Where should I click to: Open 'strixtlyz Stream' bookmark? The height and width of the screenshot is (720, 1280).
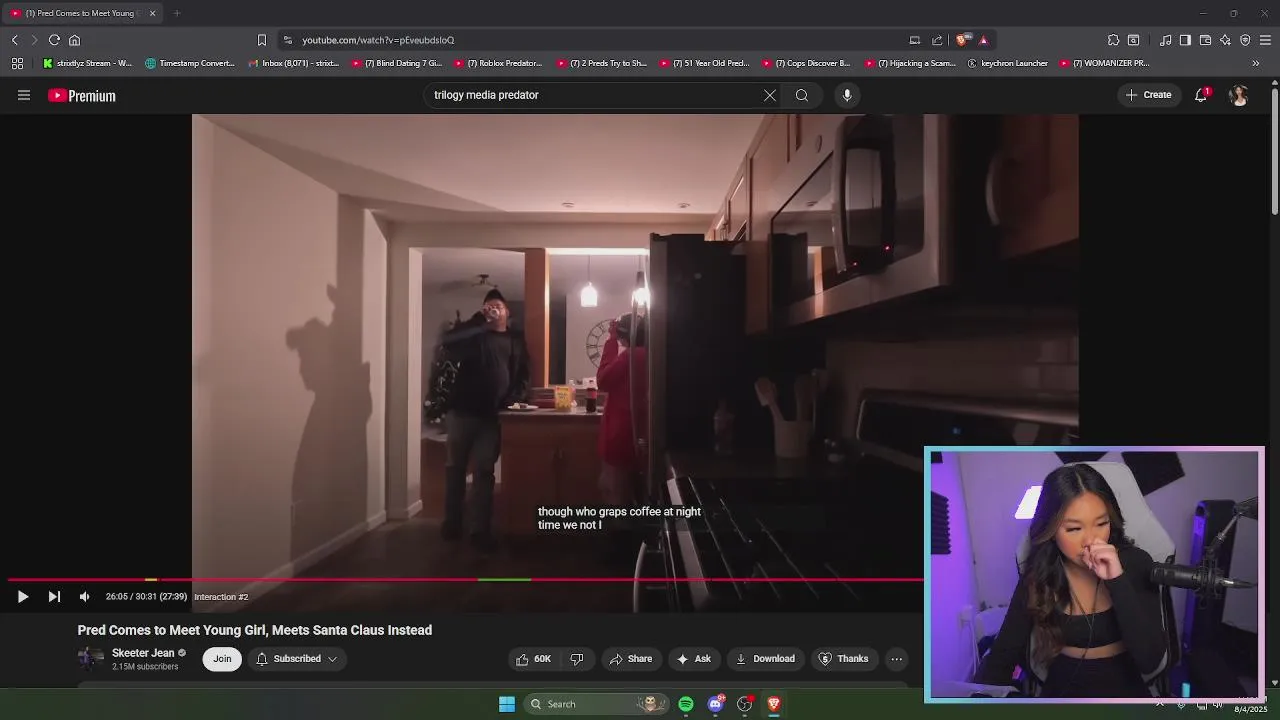(x=87, y=63)
